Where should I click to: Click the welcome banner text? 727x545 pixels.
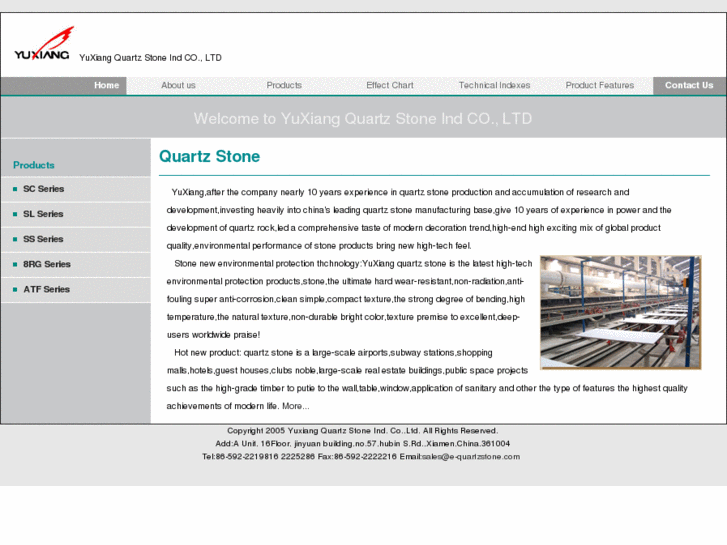[363, 119]
